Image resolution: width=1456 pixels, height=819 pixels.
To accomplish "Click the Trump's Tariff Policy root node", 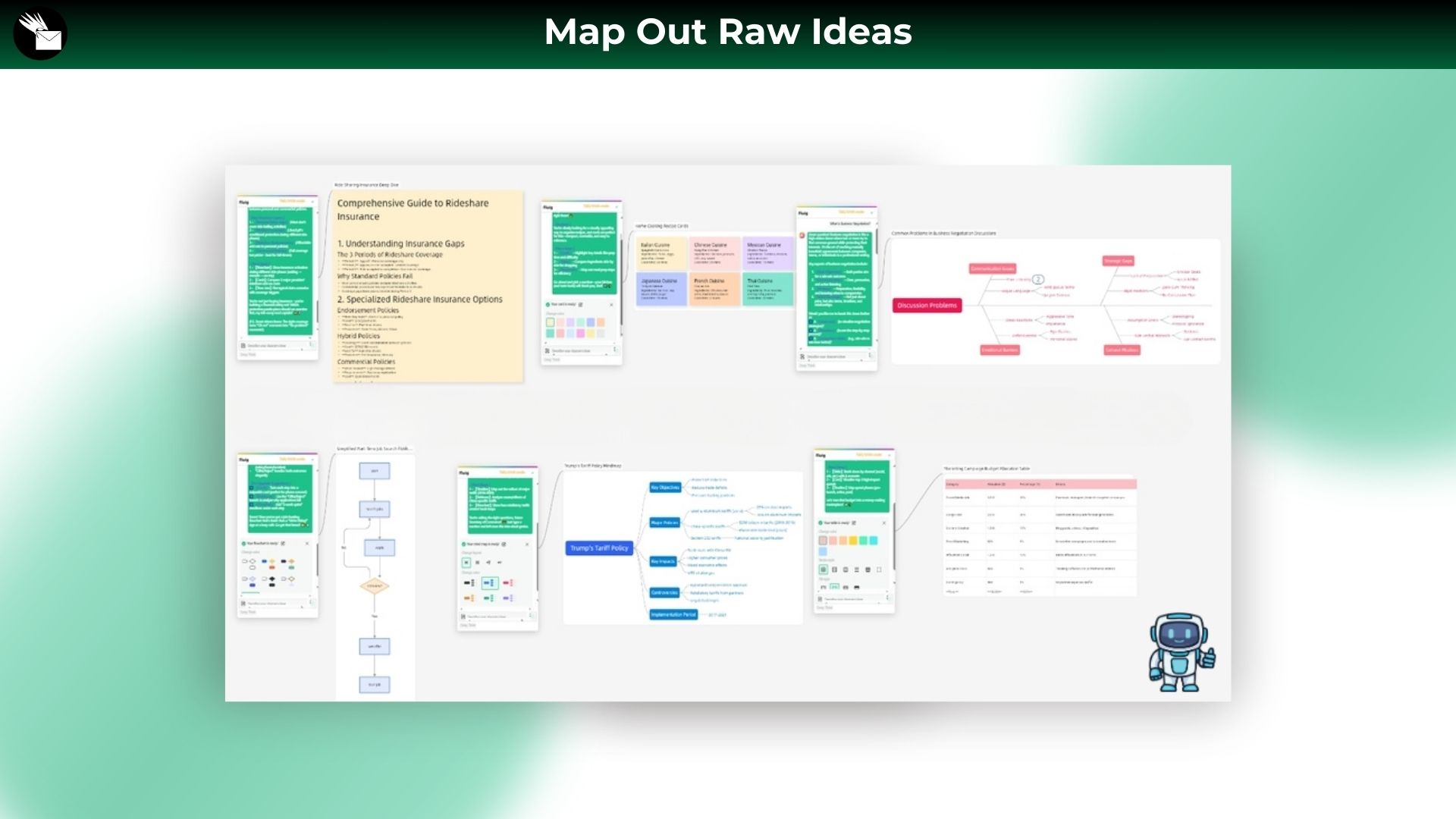I will tap(599, 548).
